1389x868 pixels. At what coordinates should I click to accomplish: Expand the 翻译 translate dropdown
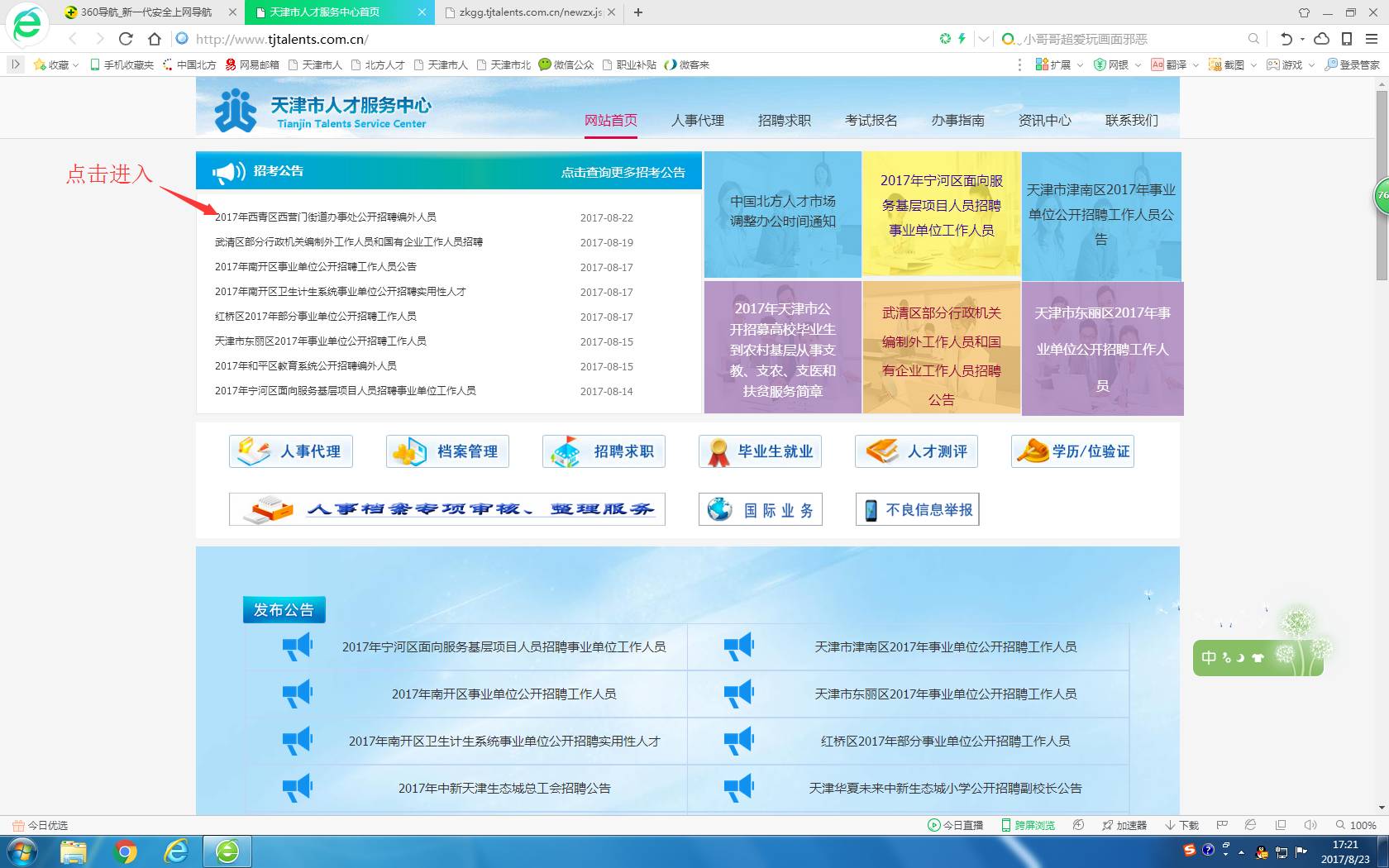[x=1196, y=64]
